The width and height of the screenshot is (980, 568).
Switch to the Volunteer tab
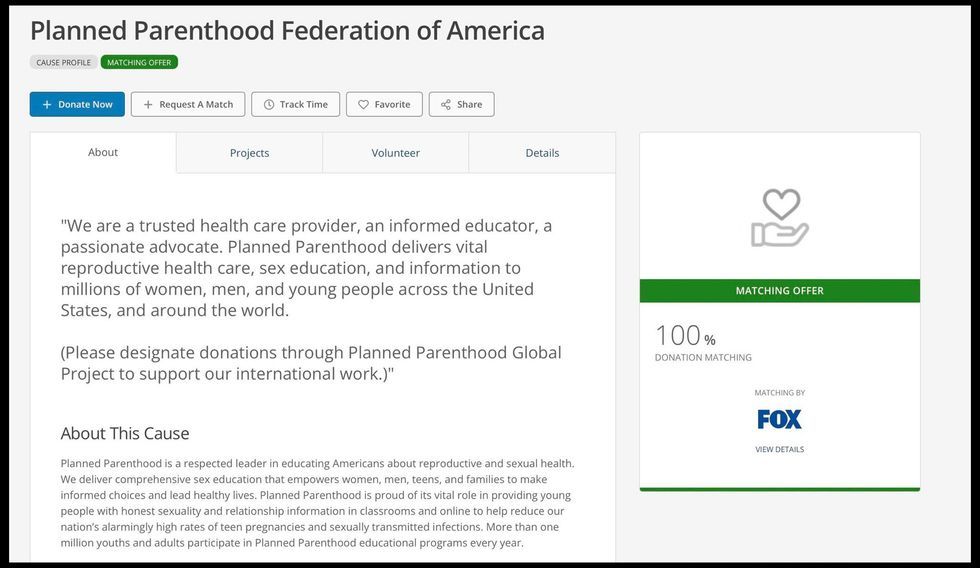[x=395, y=153]
